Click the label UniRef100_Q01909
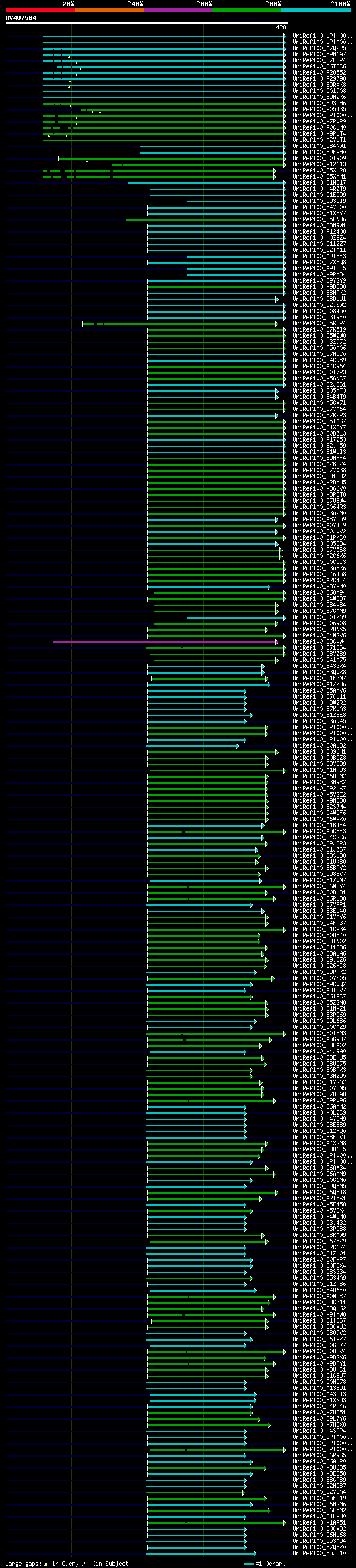The width and height of the screenshot is (356, 1568). [319, 159]
